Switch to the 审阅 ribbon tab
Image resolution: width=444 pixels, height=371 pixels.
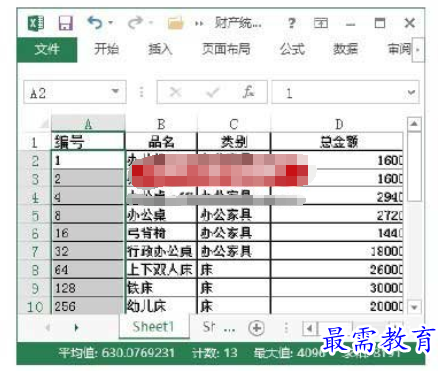[399, 49]
